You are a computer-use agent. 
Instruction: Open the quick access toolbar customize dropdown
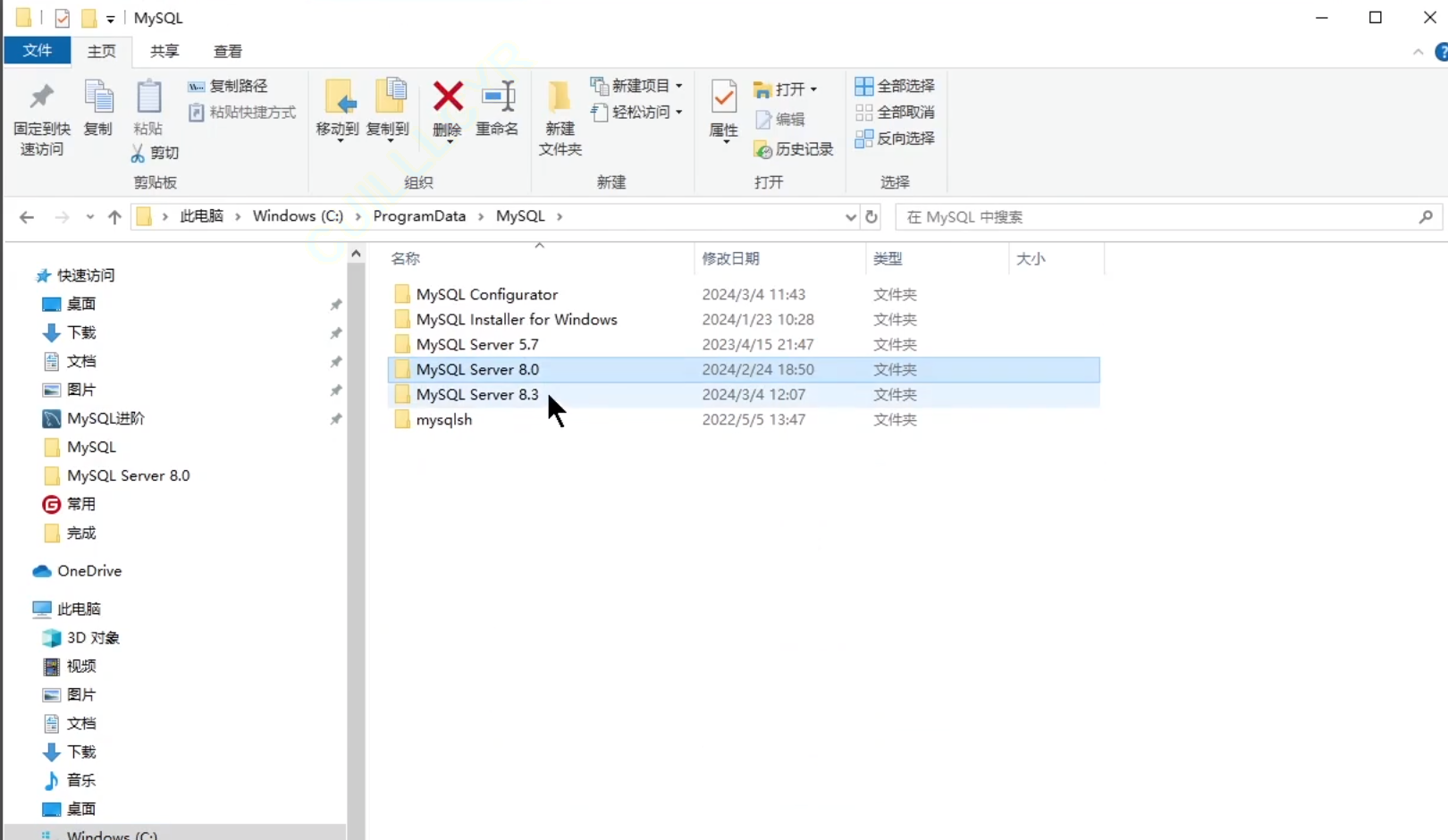pyautogui.click(x=110, y=19)
